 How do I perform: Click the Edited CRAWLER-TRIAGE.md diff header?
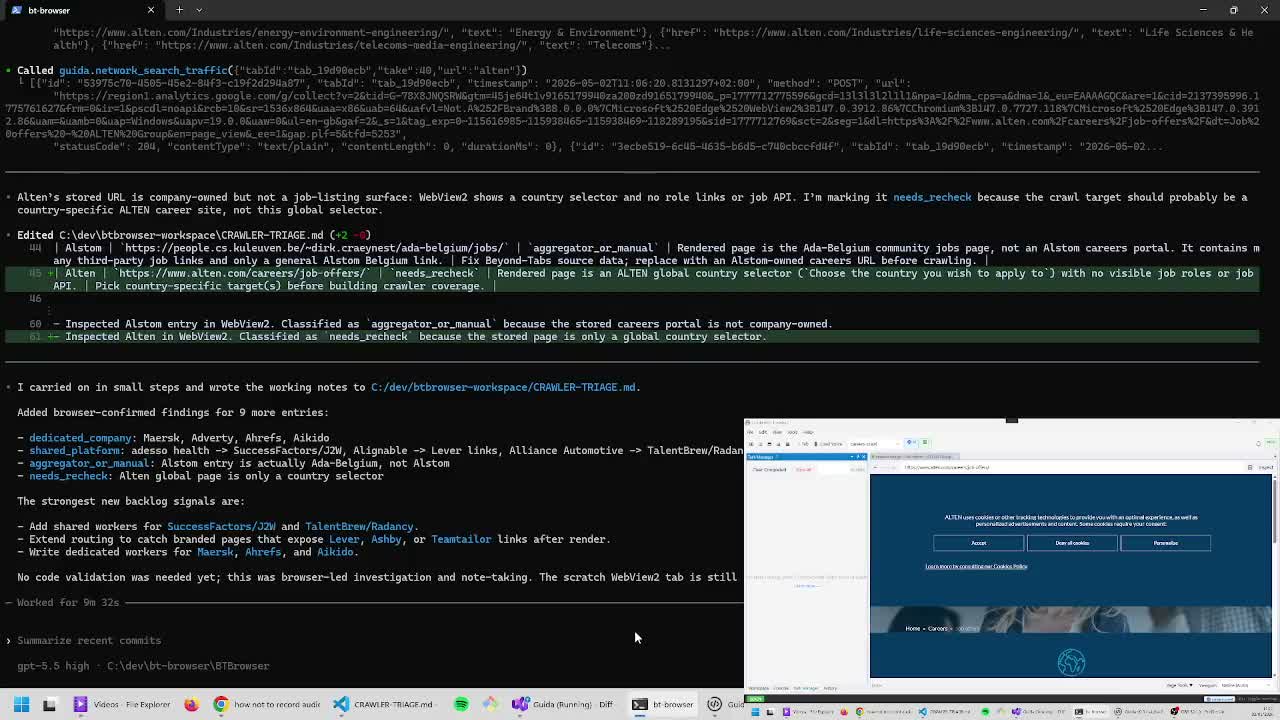pos(193,235)
